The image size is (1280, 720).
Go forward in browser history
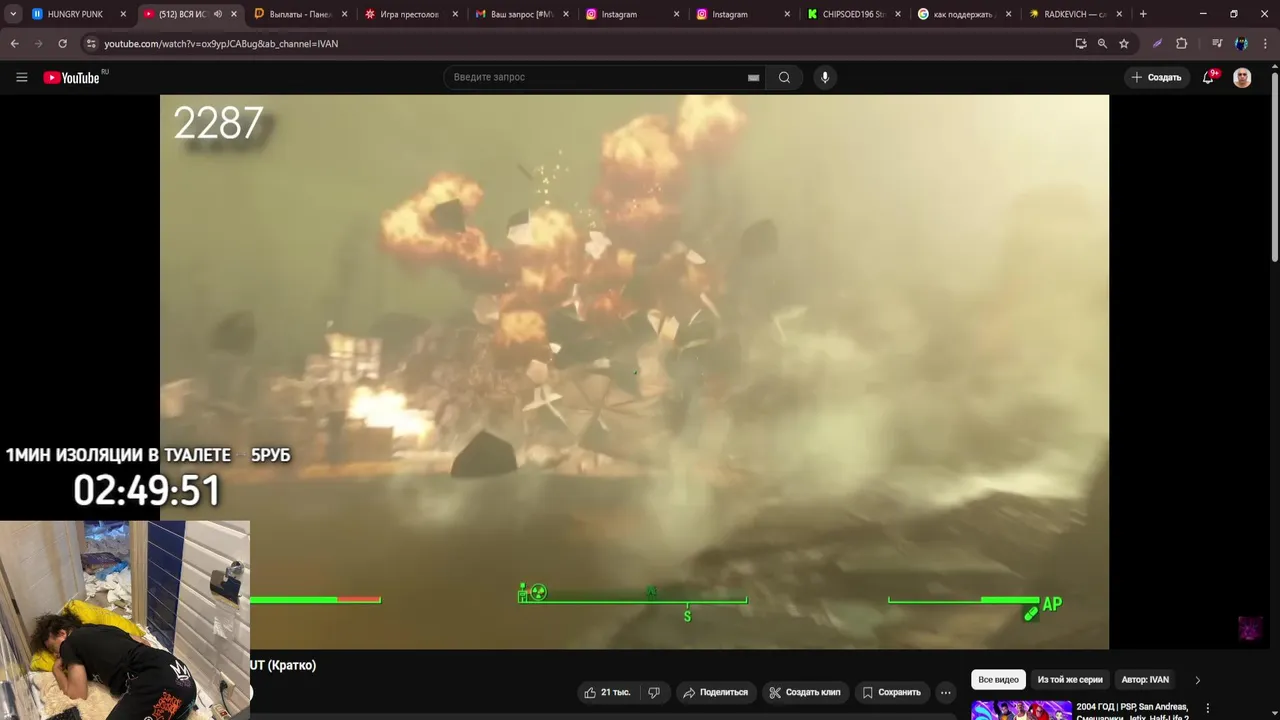click(38, 44)
